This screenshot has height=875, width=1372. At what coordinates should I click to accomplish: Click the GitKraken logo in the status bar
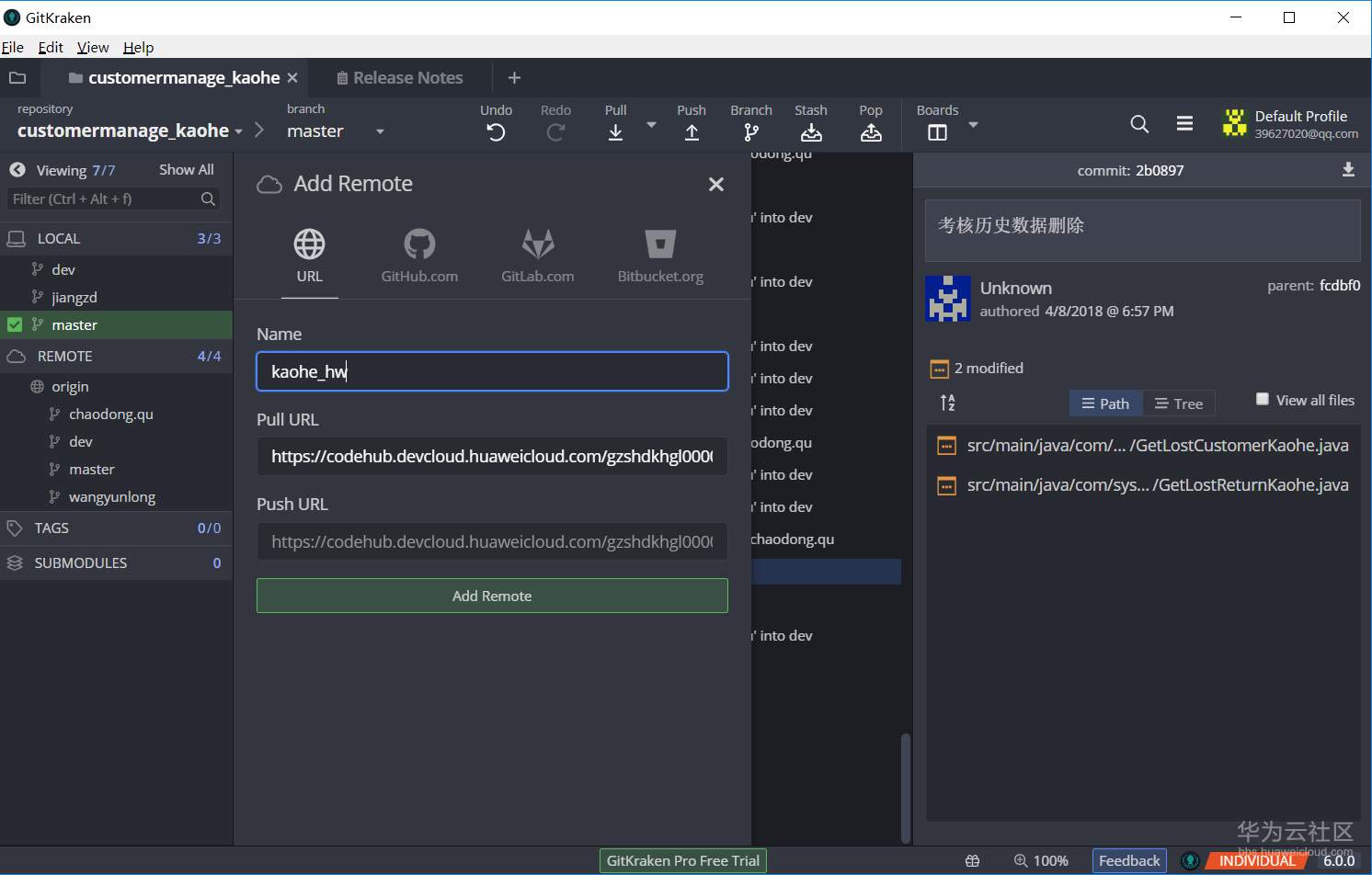[1191, 861]
